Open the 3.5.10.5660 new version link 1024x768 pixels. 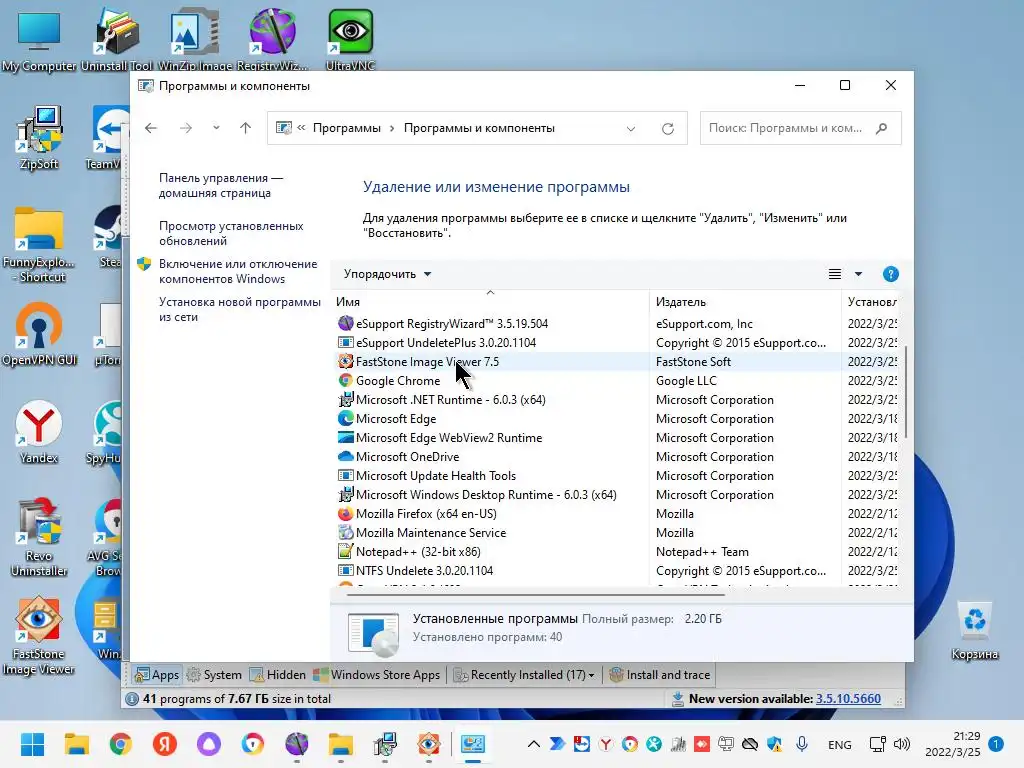pyautogui.click(x=848, y=699)
